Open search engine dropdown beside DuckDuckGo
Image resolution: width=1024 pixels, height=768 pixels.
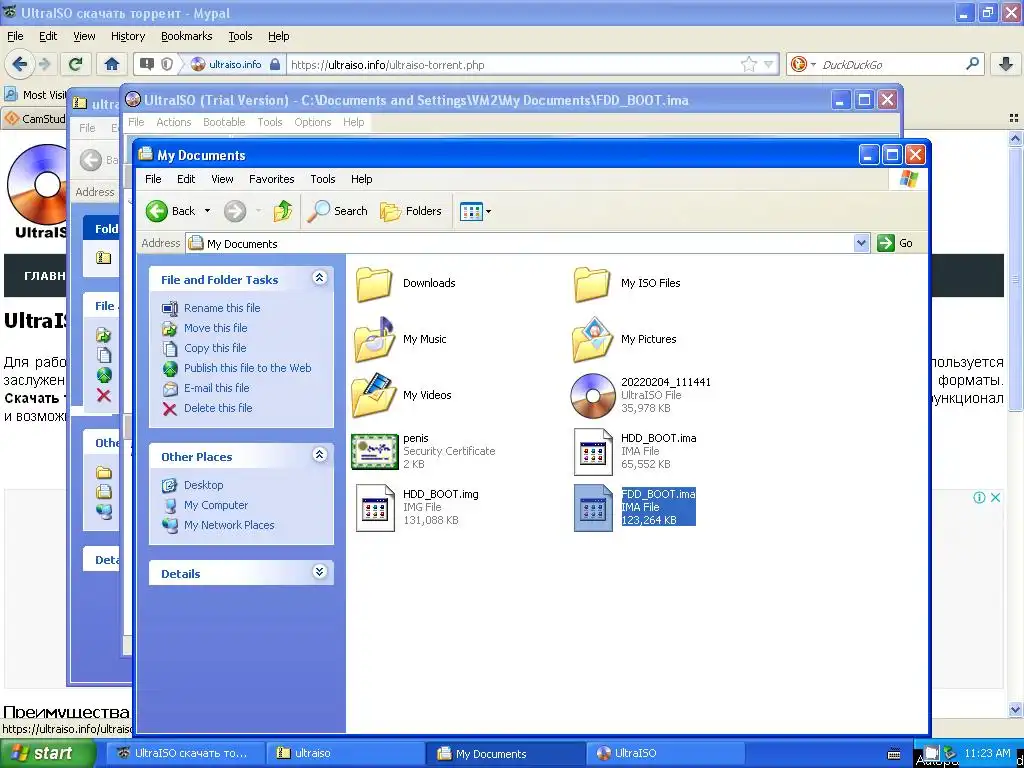click(x=813, y=65)
